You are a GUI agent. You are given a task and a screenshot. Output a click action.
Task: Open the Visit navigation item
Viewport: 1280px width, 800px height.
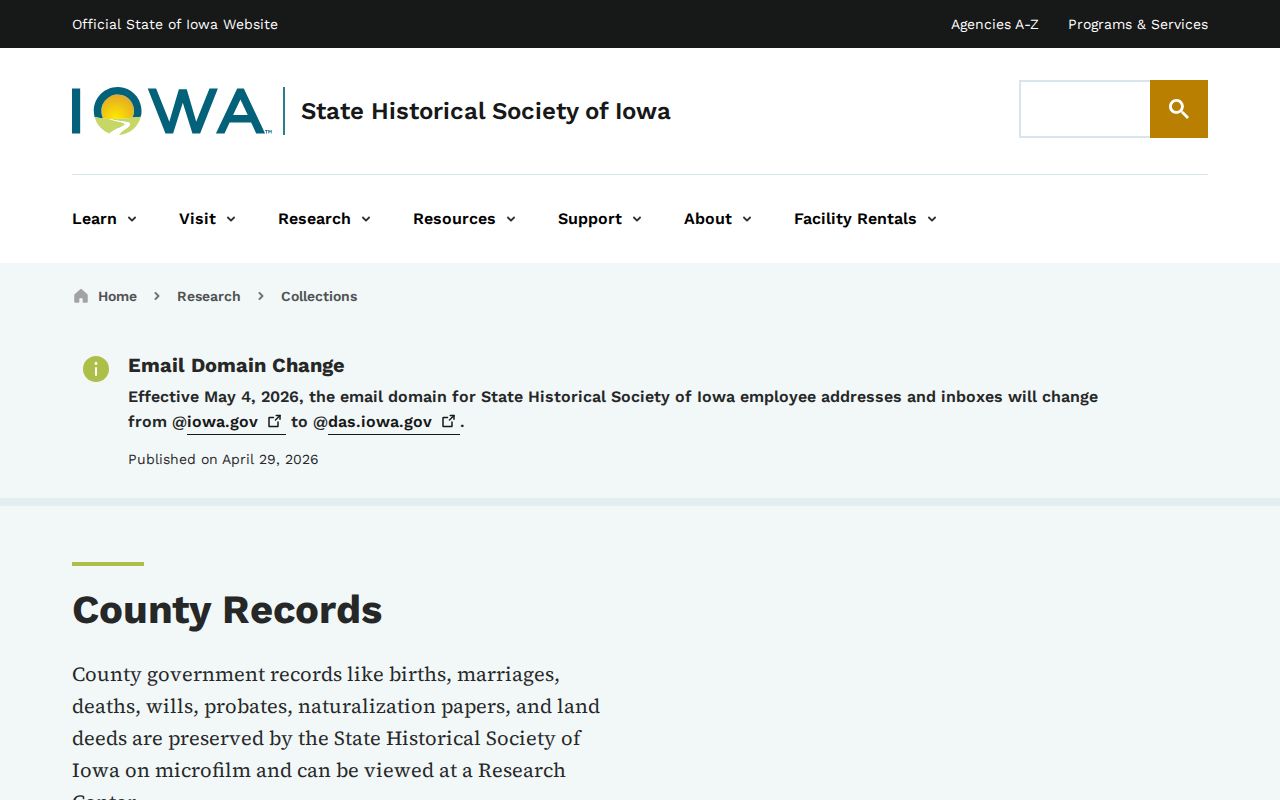(x=197, y=219)
